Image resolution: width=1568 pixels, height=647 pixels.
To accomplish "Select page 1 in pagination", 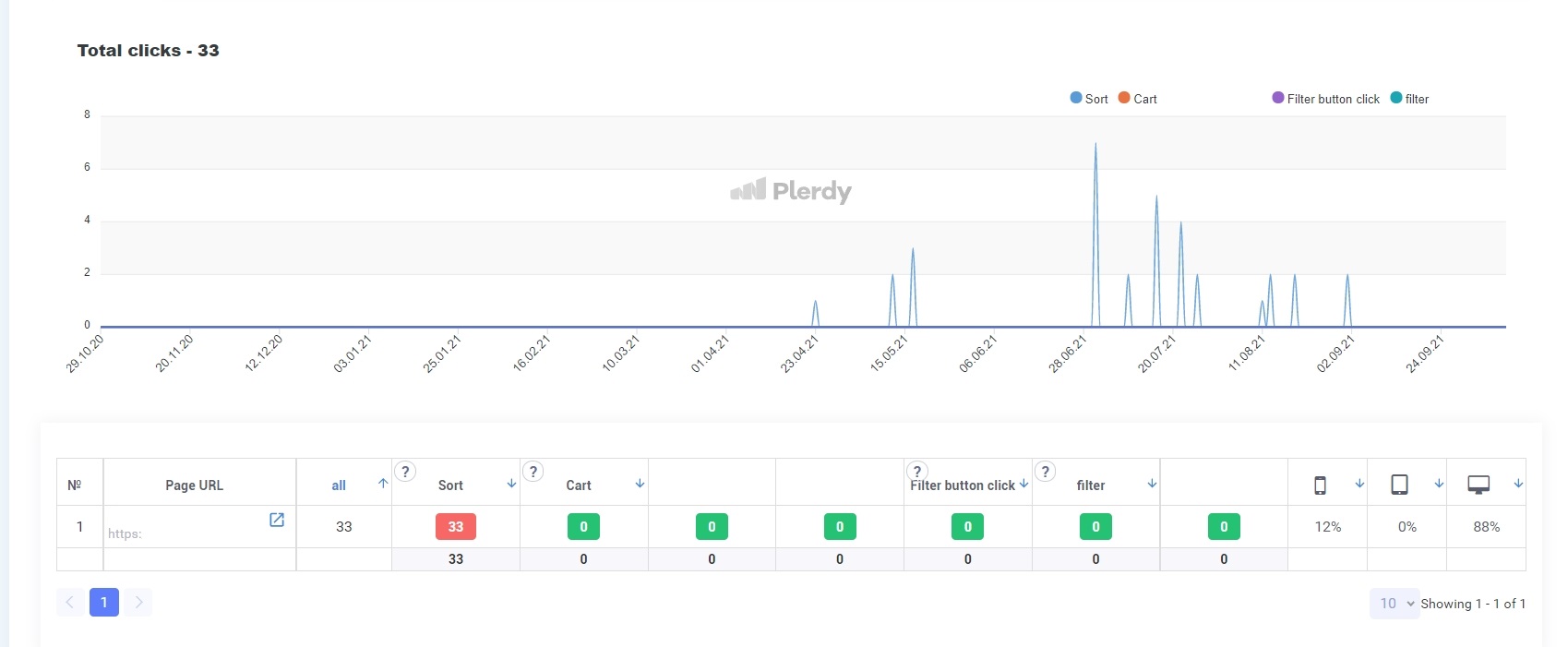I will (x=104, y=603).
